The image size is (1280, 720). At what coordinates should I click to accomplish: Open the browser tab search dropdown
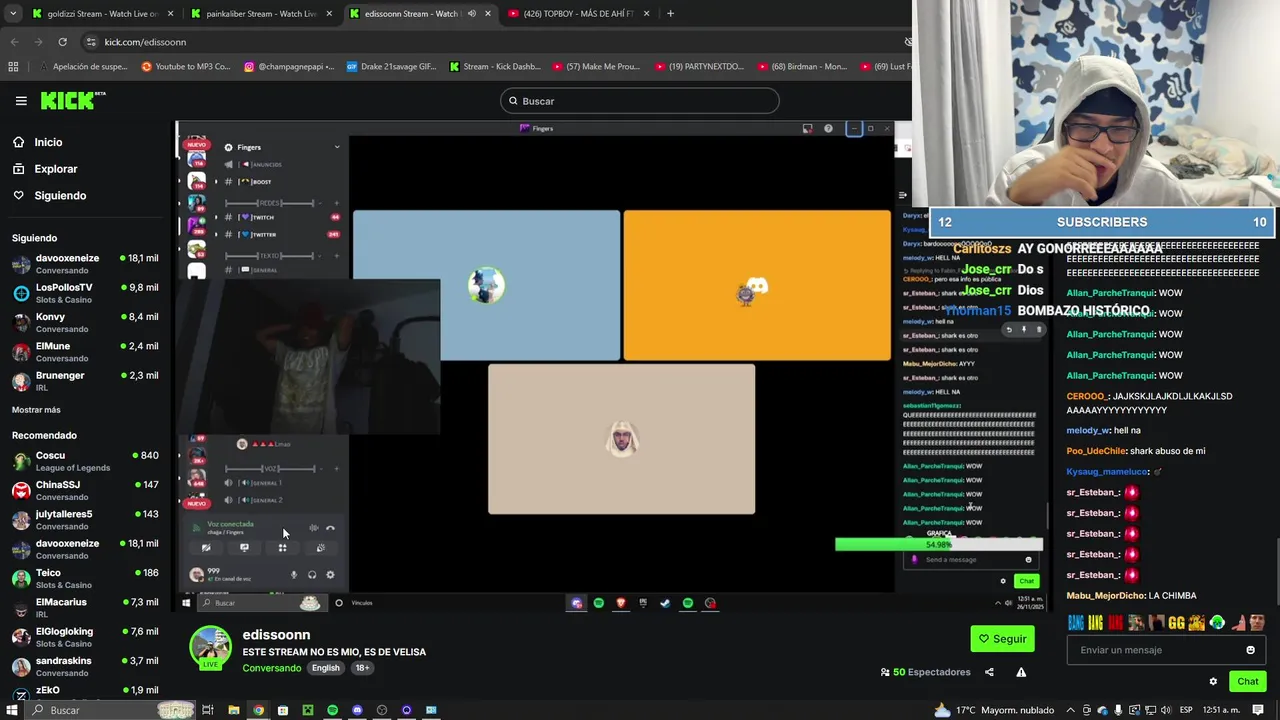[x=12, y=14]
